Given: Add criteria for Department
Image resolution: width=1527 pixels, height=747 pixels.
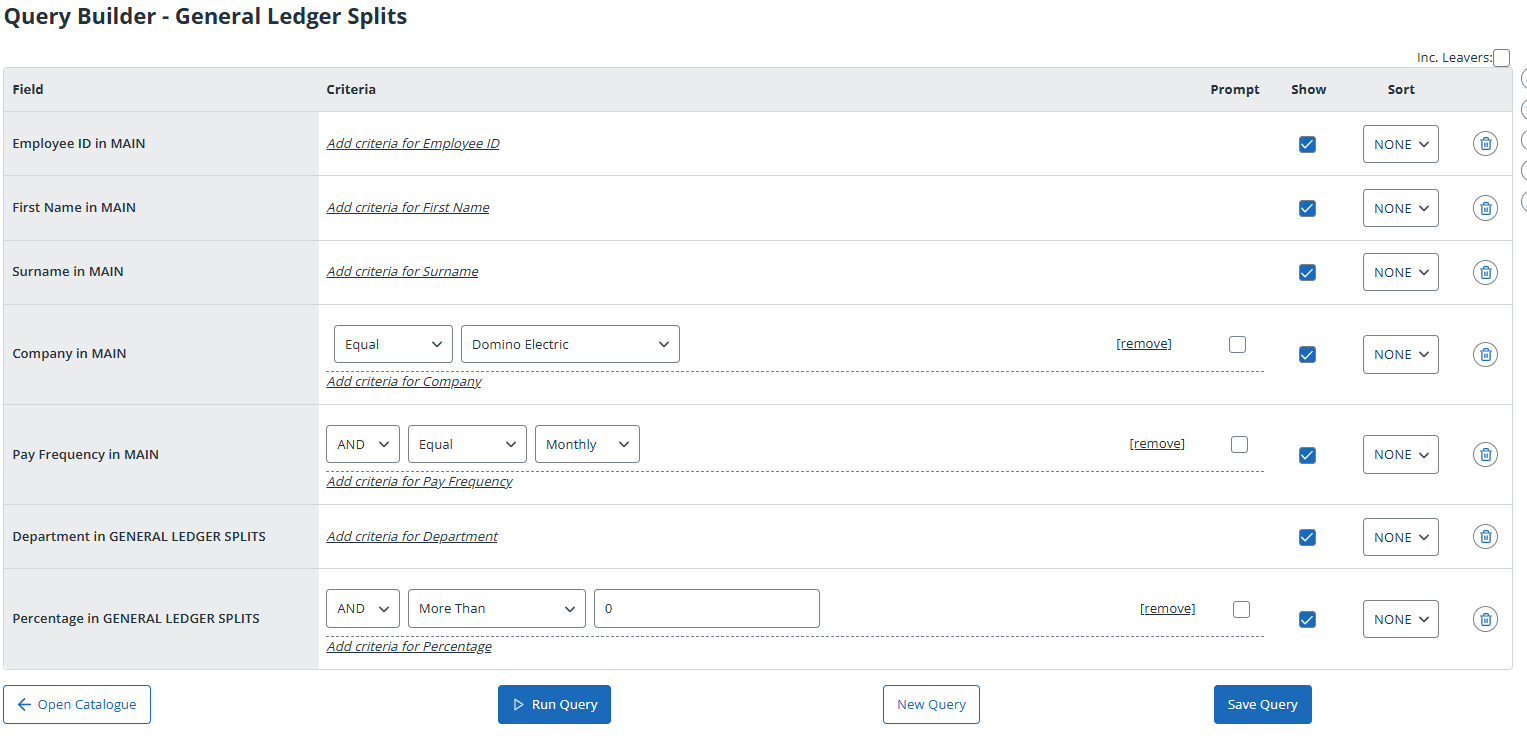Looking at the screenshot, I should click(x=412, y=537).
